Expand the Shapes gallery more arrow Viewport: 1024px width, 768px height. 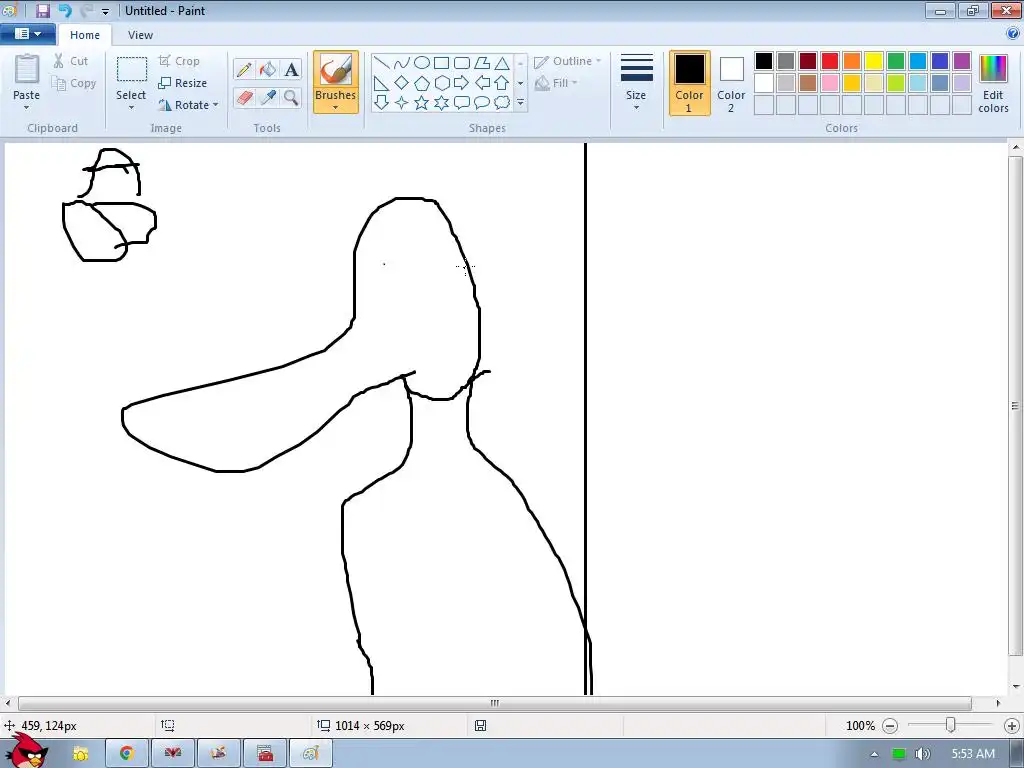pyautogui.click(x=520, y=103)
